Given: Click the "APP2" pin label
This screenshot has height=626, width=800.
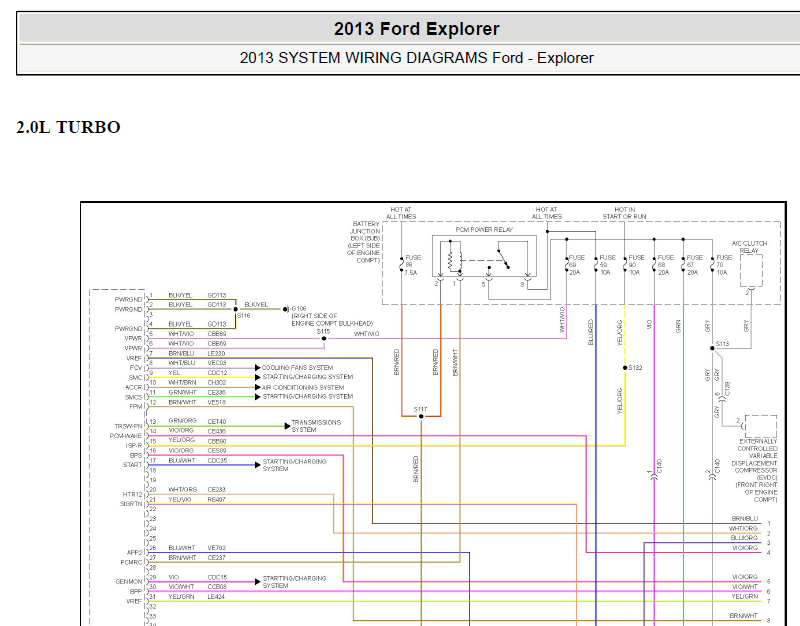Looking at the screenshot, I should click(x=135, y=553).
